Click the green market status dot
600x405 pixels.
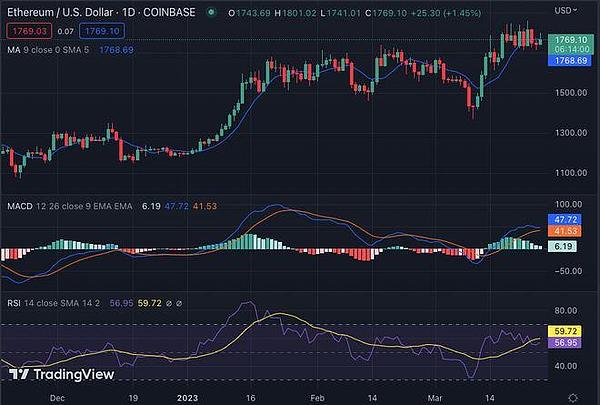point(211,12)
